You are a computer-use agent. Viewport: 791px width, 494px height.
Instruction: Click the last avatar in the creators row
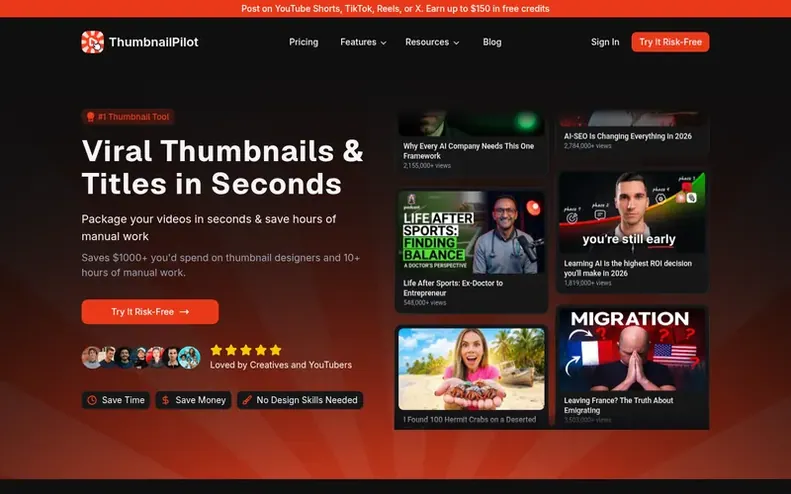click(x=189, y=357)
